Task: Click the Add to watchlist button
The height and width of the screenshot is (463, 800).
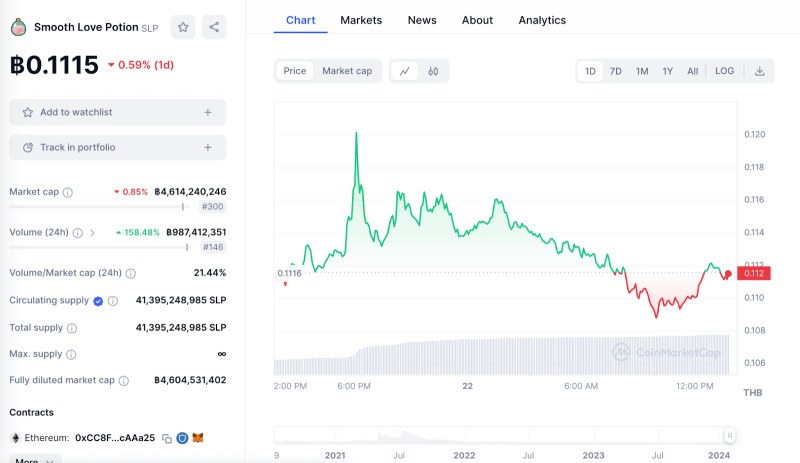Action: (117, 112)
